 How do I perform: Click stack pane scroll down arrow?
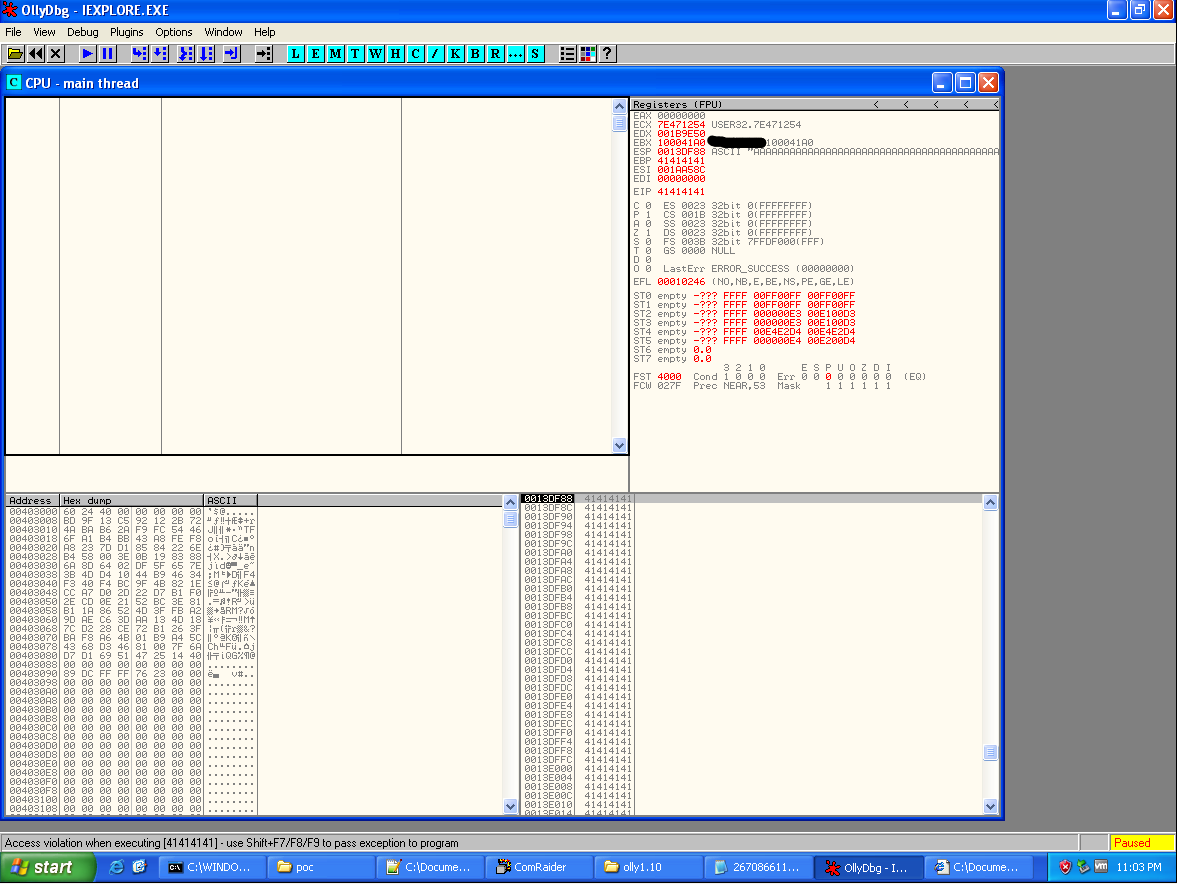pyautogui.click(x=991, y=807)
